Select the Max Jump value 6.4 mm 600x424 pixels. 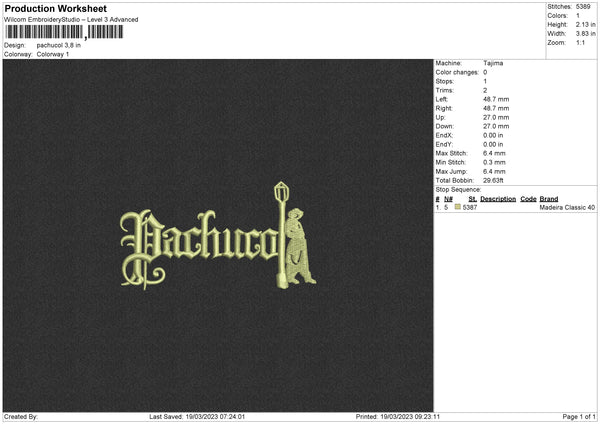[494, 171]
